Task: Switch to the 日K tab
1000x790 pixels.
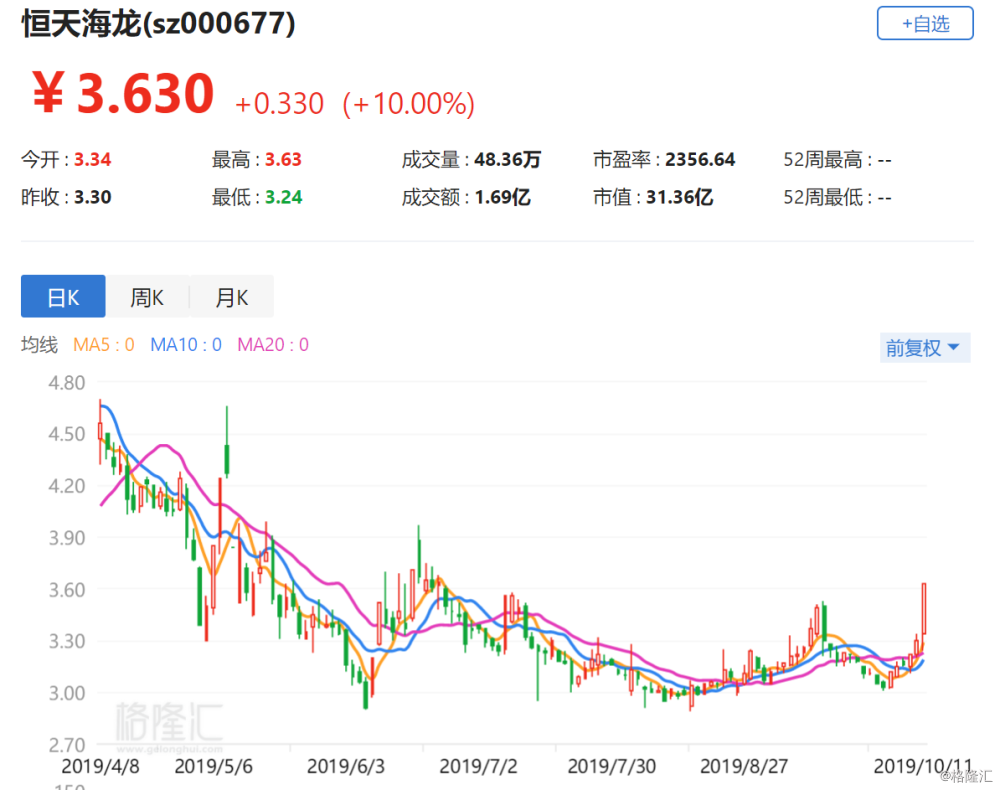Action: (x=63, y=296)
